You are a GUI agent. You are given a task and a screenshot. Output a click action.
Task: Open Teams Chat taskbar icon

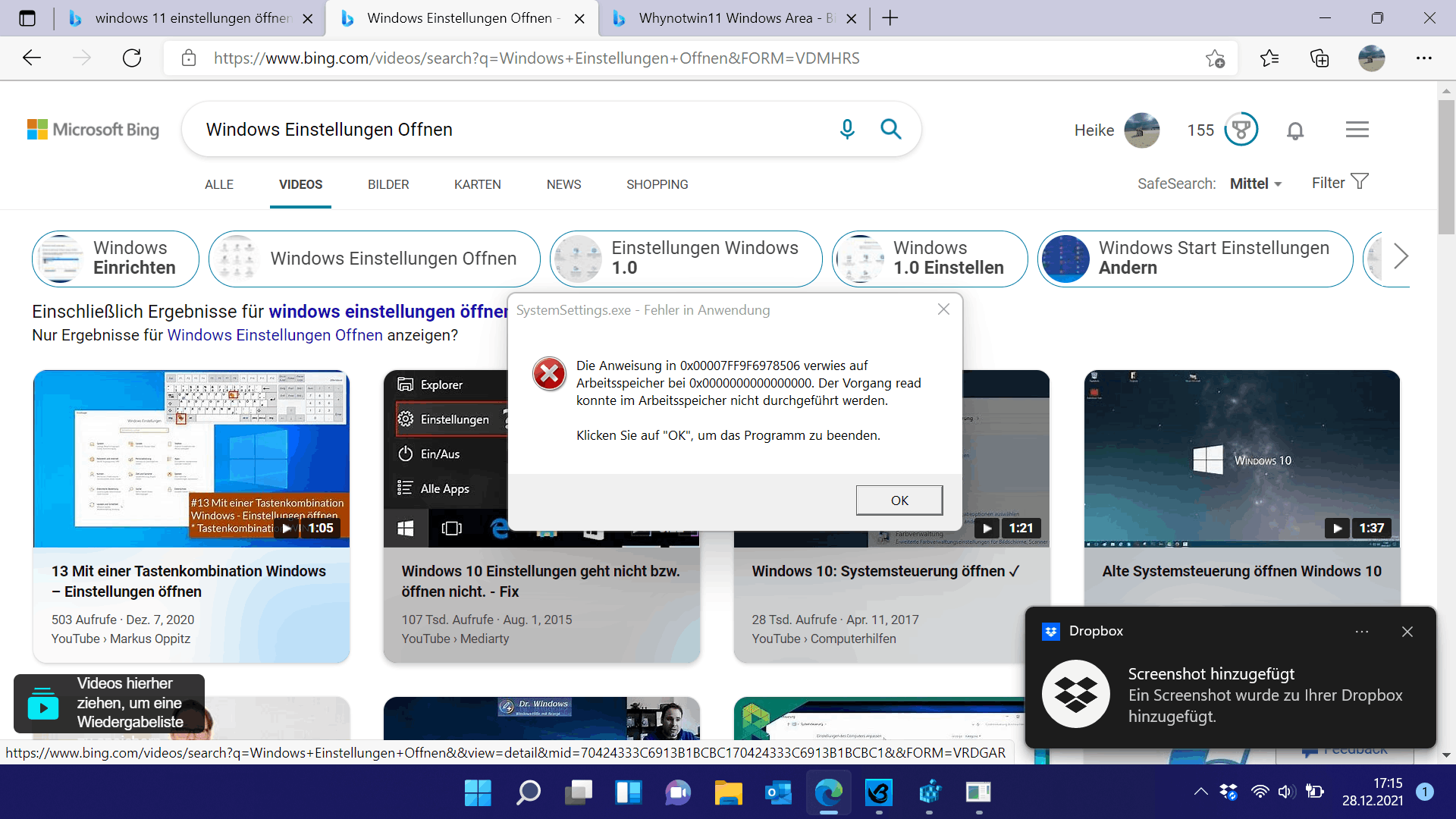click(x=678, y=792)
